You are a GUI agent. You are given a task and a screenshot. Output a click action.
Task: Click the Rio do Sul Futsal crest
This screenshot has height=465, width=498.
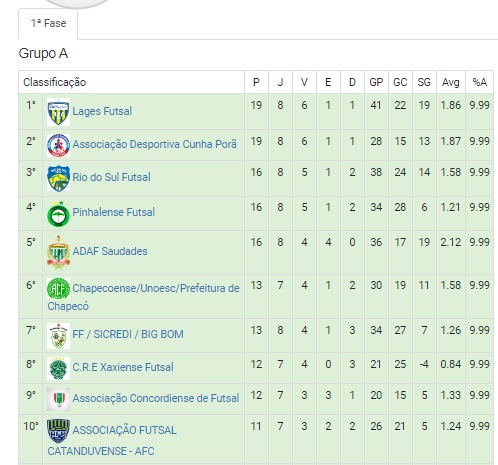click(x=58, y=178)
